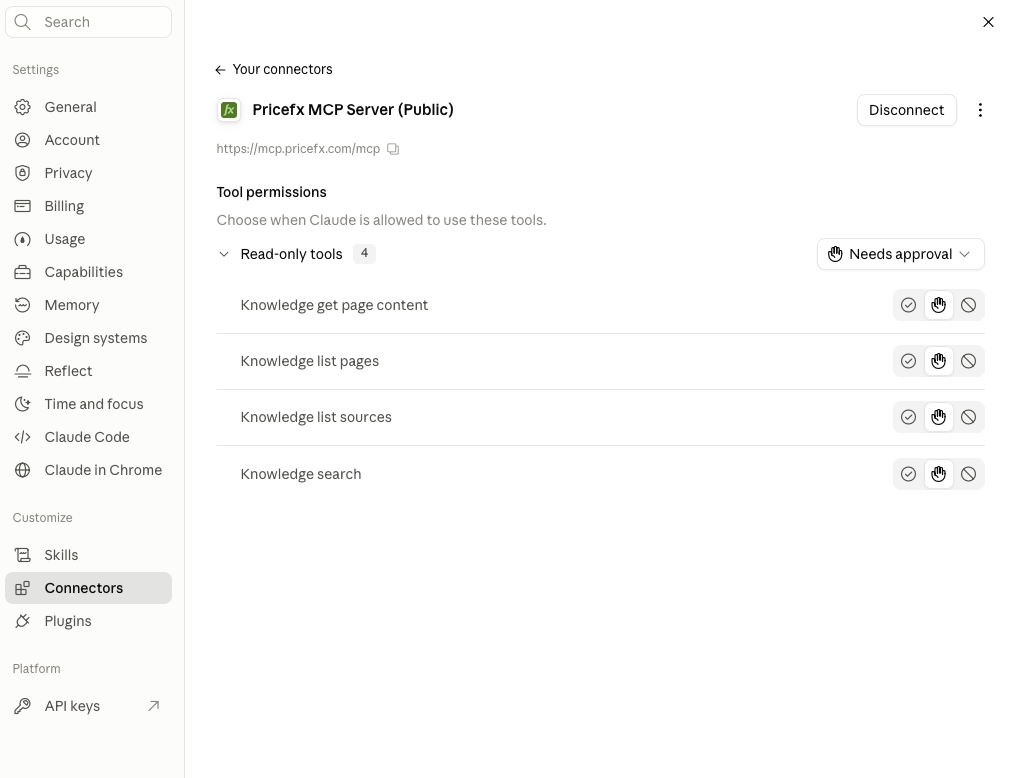1009x778 pixels.
Task: Set Knowledge search to always allow
Action: click(908, 474)
